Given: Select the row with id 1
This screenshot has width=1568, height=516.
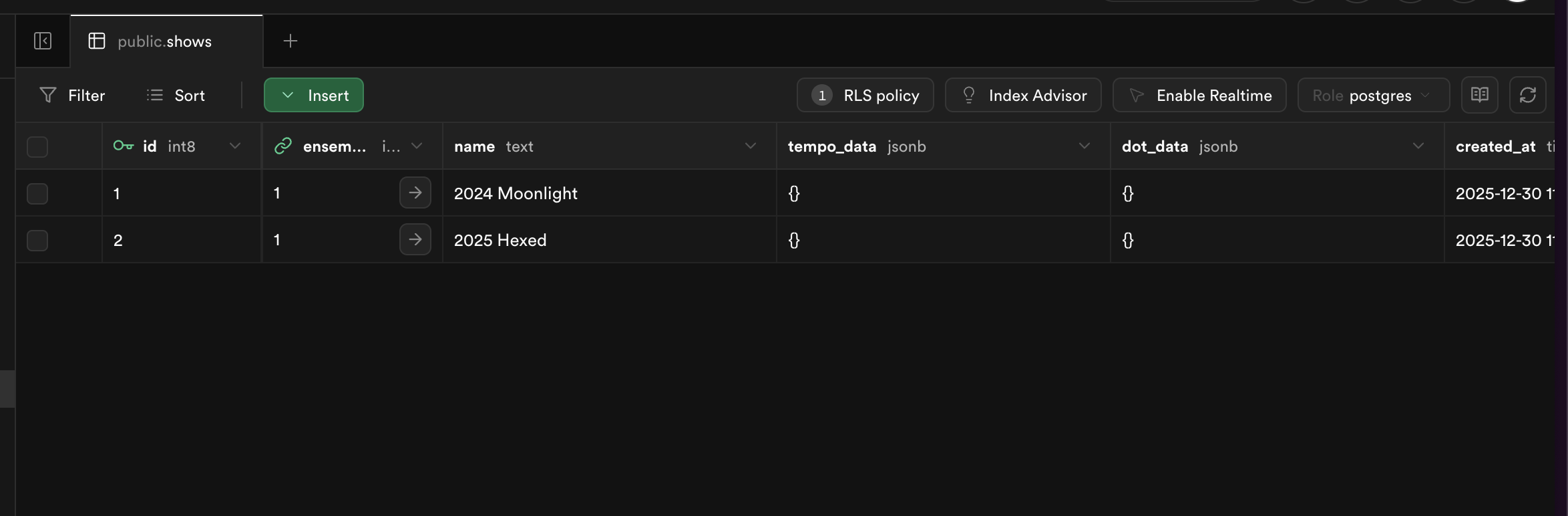Looking at the screenshot, I should pyautogui.click(x=37, y=194).
